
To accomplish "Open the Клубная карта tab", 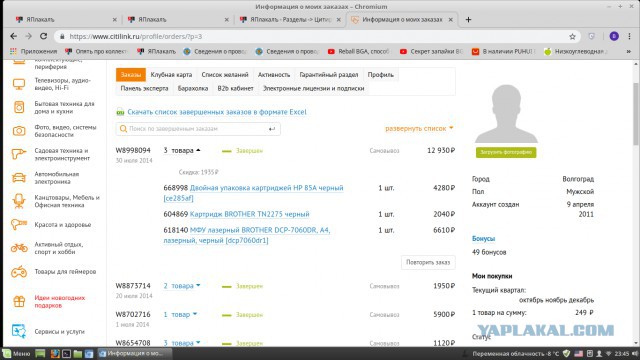I will 171,75.
